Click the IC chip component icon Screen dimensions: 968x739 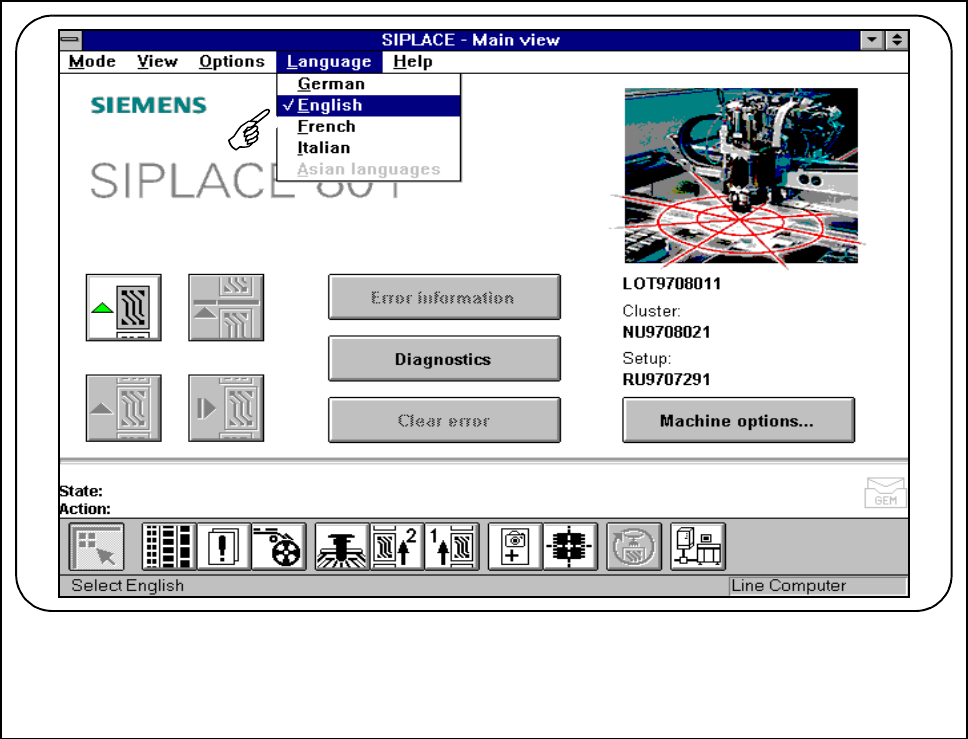coord(570,546)
